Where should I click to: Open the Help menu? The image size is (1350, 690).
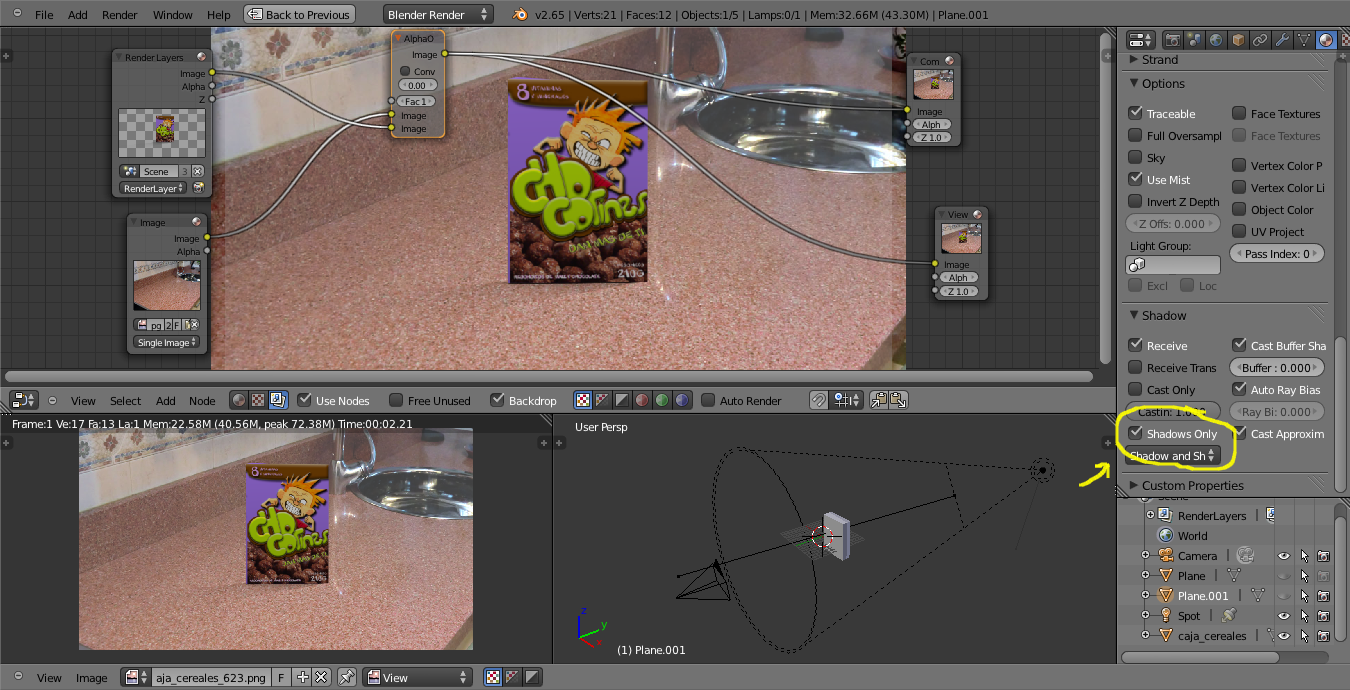[x=219, y=15]
